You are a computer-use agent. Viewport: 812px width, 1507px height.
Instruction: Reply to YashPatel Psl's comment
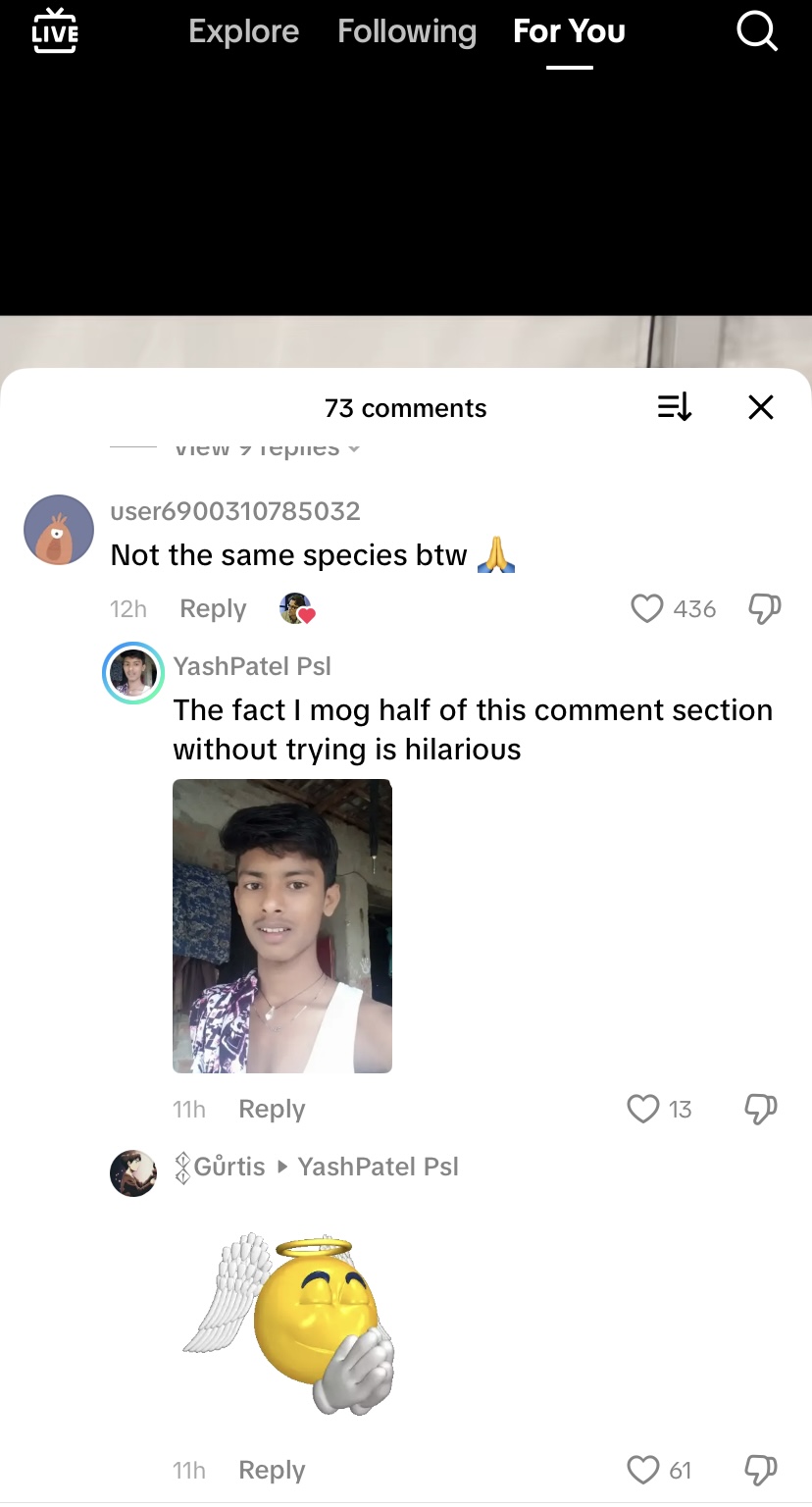click(272, 1109)
